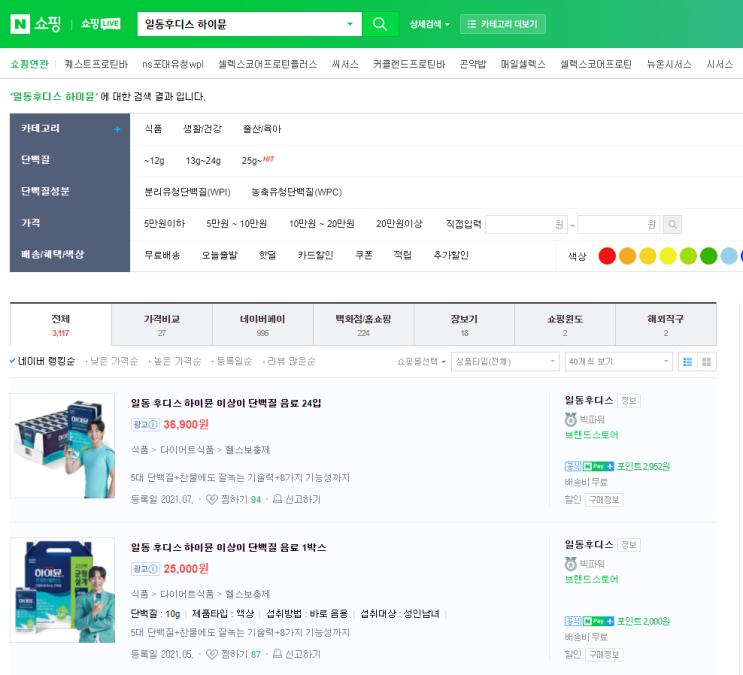The height and width of the screenshot is (675, 743).
Task: Open 24입 product thumbnail image
Action: click(63, 446)
